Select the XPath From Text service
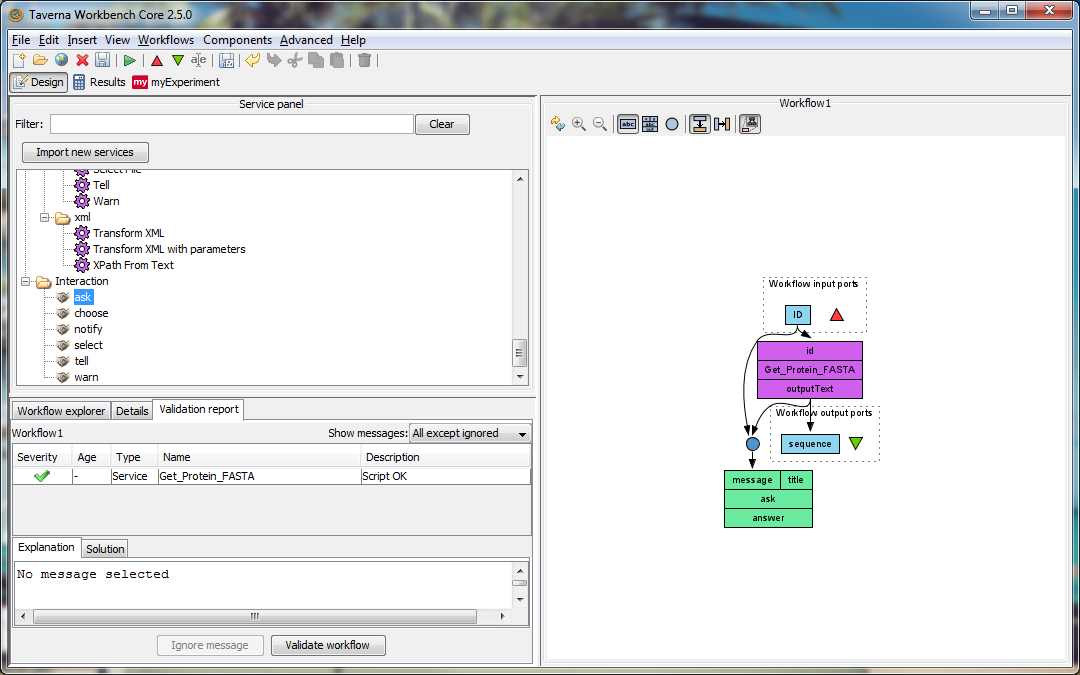This screenshot has height=675, width=1080. pos(133,265)
